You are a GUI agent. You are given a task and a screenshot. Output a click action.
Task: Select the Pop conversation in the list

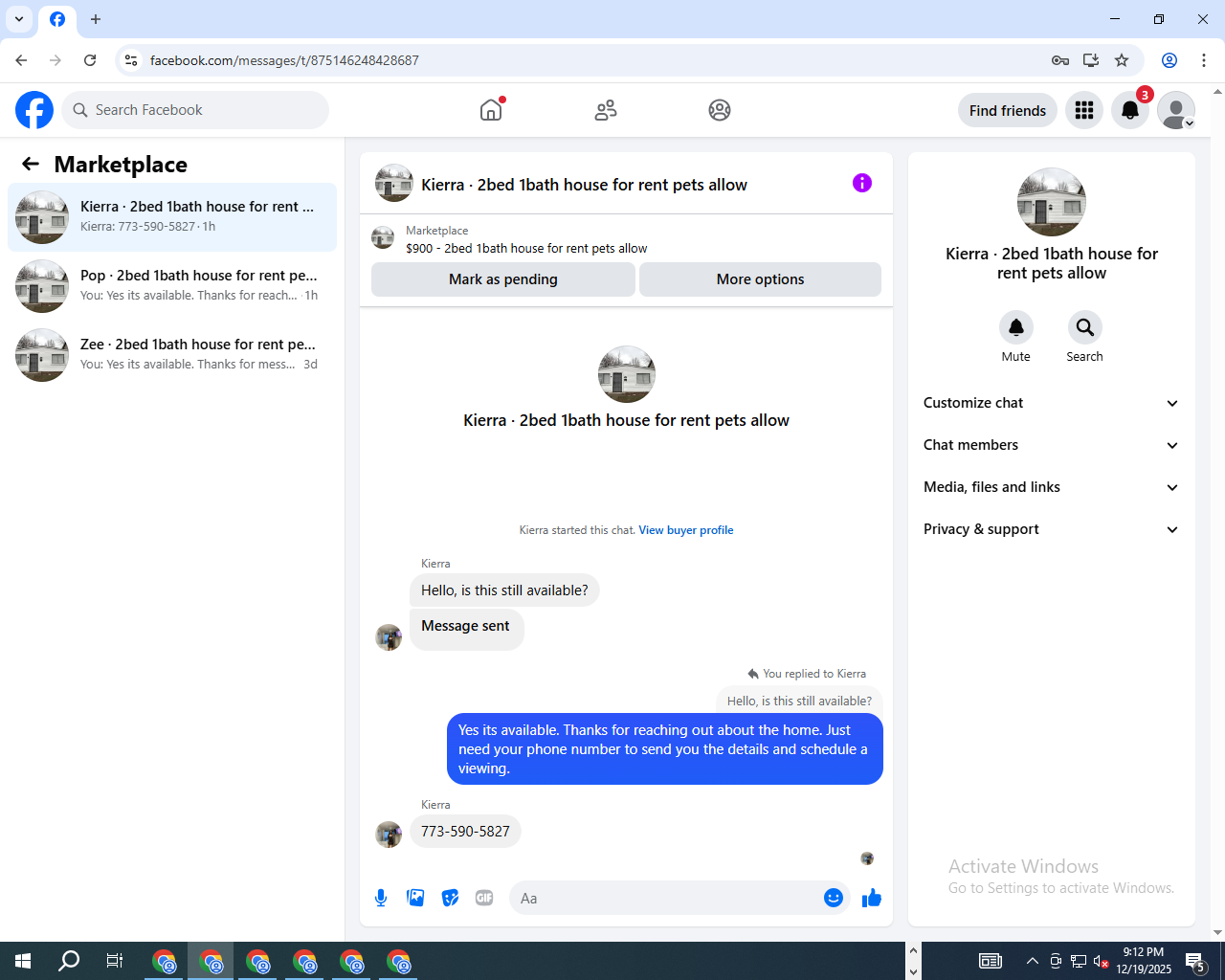coord(172,286)
